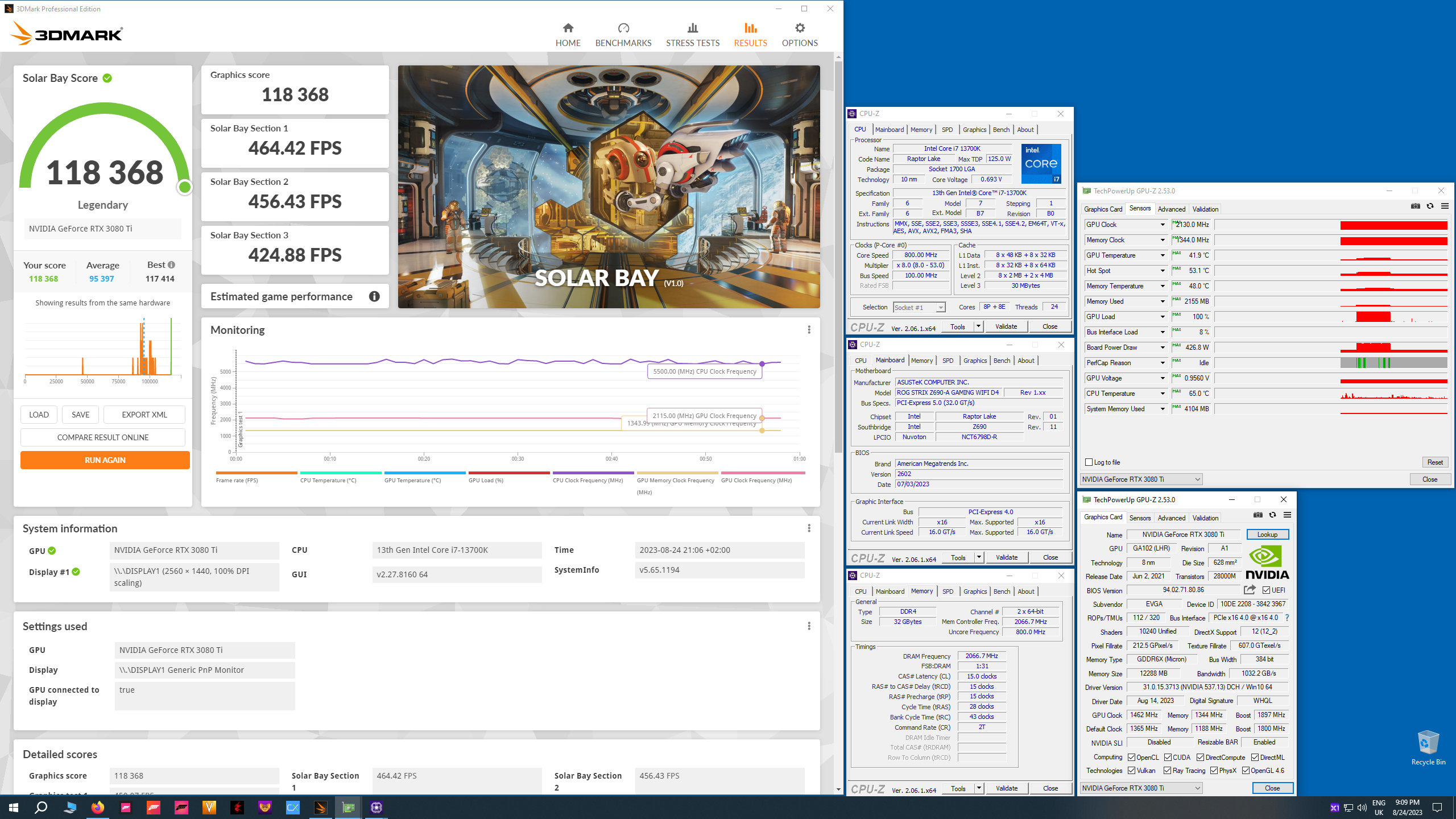This screenshot has height=819, width=1456.
Task: Switch to Advanced tab in GPU-Z Sensors window
Action: [1172, 209]
